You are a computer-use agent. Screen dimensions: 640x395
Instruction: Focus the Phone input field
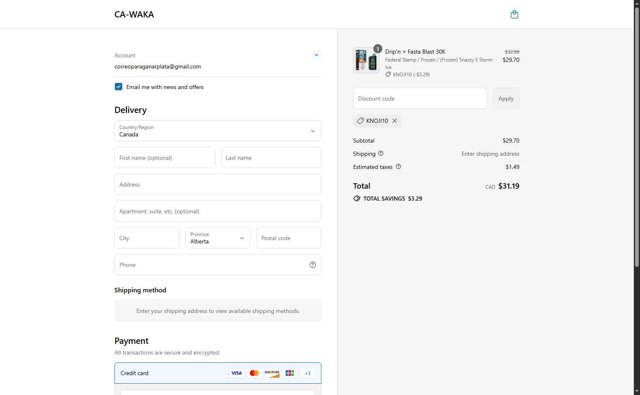tap(218, 265)
